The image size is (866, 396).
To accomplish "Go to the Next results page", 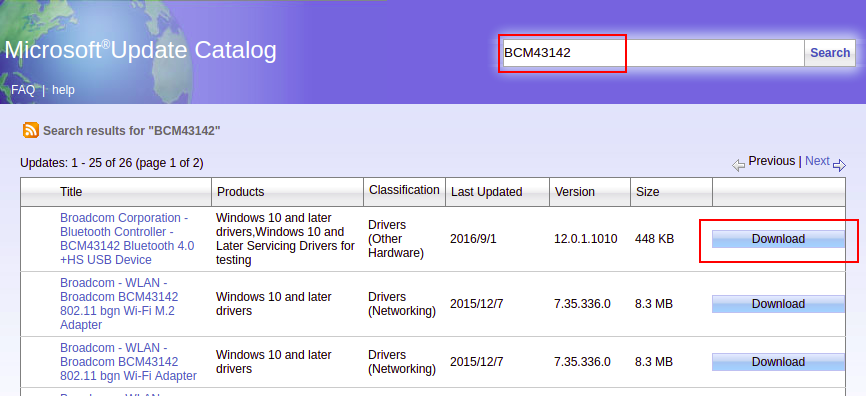I will [817, 161].
